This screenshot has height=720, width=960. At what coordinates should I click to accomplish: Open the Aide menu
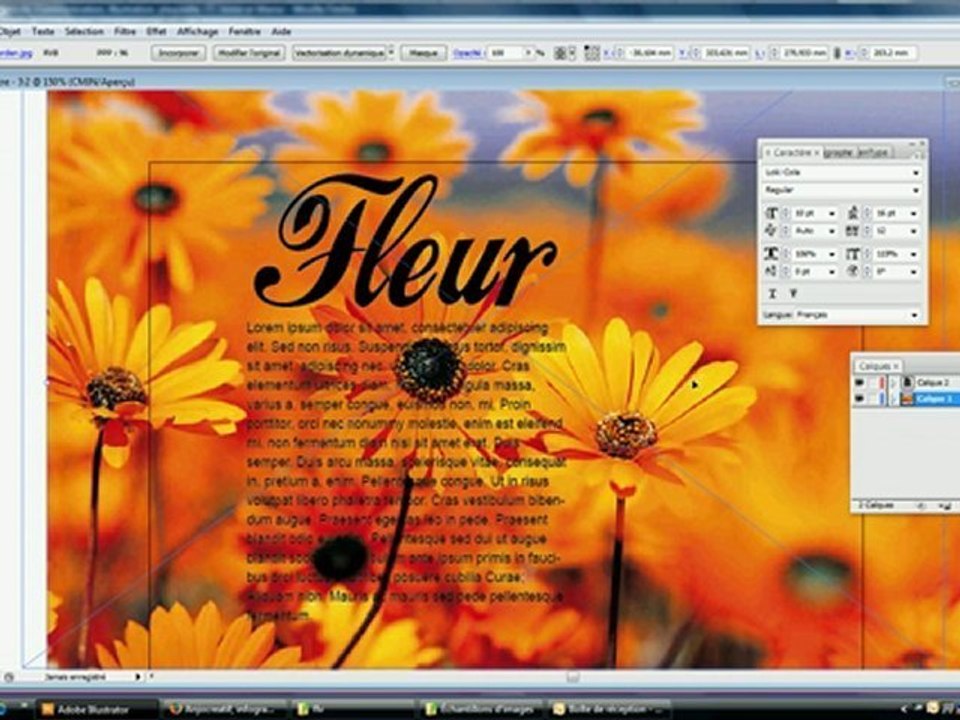click(x=281, y=31)
